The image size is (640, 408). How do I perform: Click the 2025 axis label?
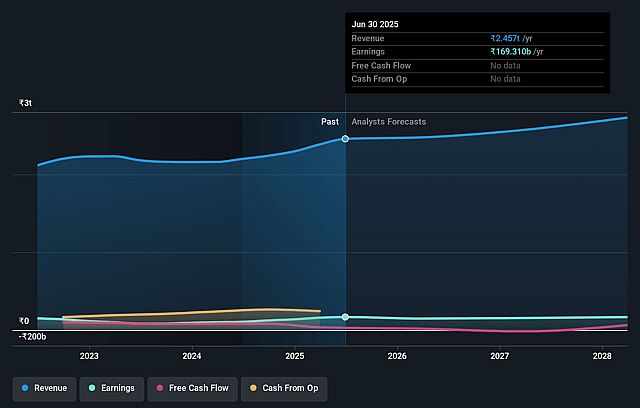tap(295, 356)
